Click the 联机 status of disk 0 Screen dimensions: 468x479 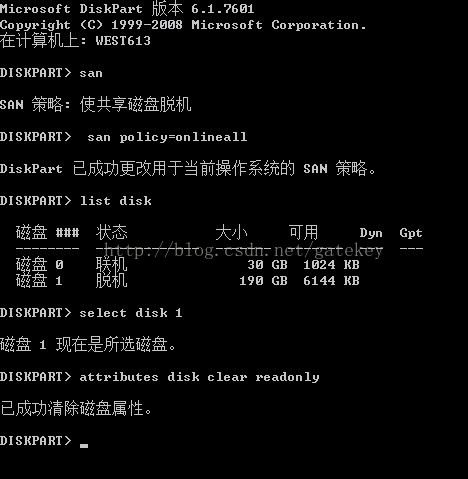112,265
